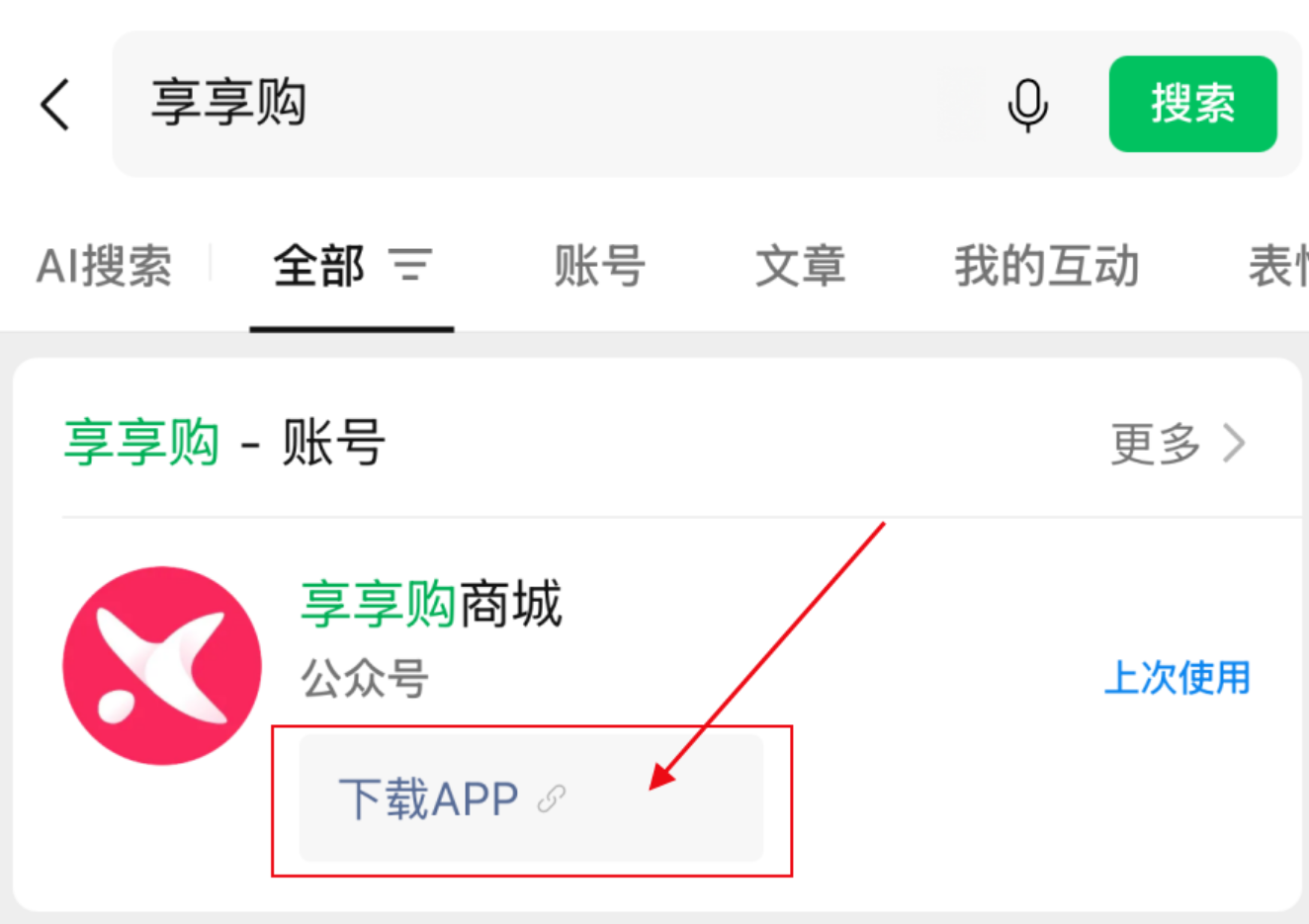Screen dimensions: 1309x924
Task: Open the 享享购商城 account title
Action: [x=431, y=604]
